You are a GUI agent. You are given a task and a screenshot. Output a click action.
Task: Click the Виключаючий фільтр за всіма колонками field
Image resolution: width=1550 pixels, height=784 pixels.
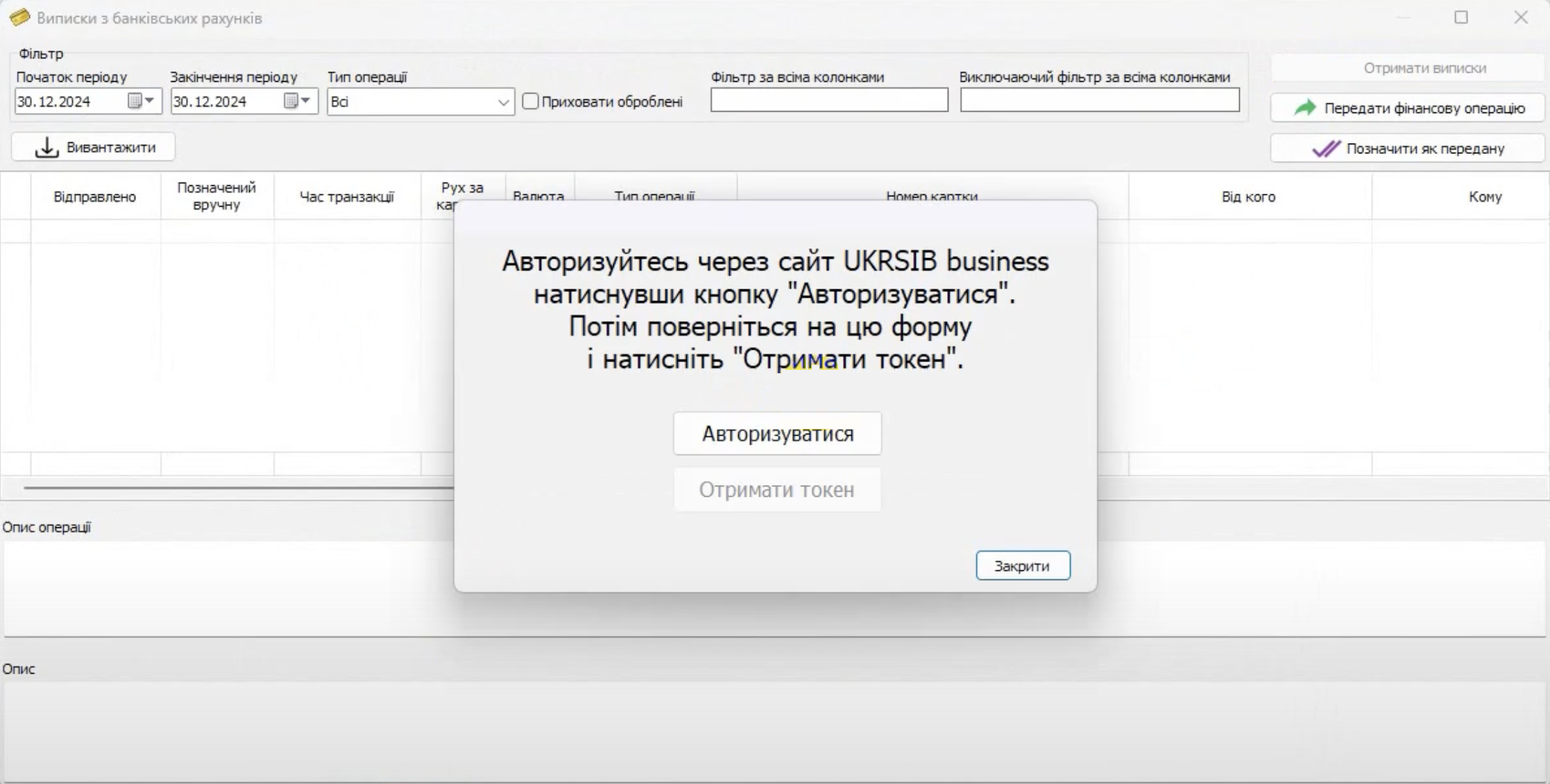1099,100
